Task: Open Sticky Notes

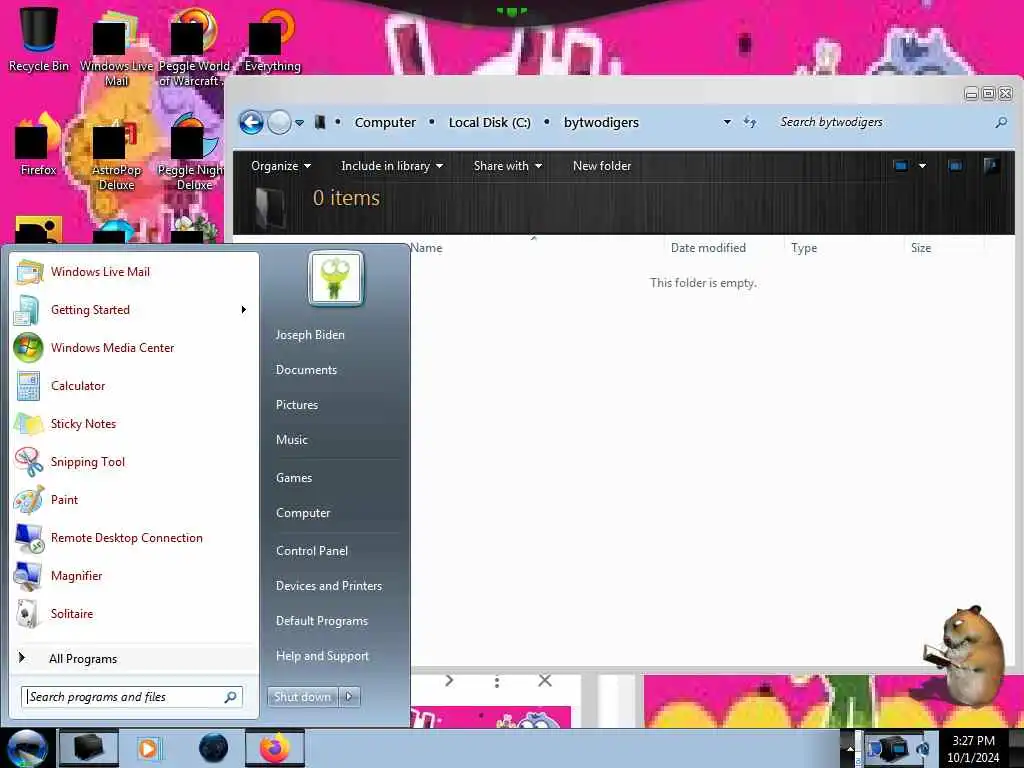Action: pos(134,423)
